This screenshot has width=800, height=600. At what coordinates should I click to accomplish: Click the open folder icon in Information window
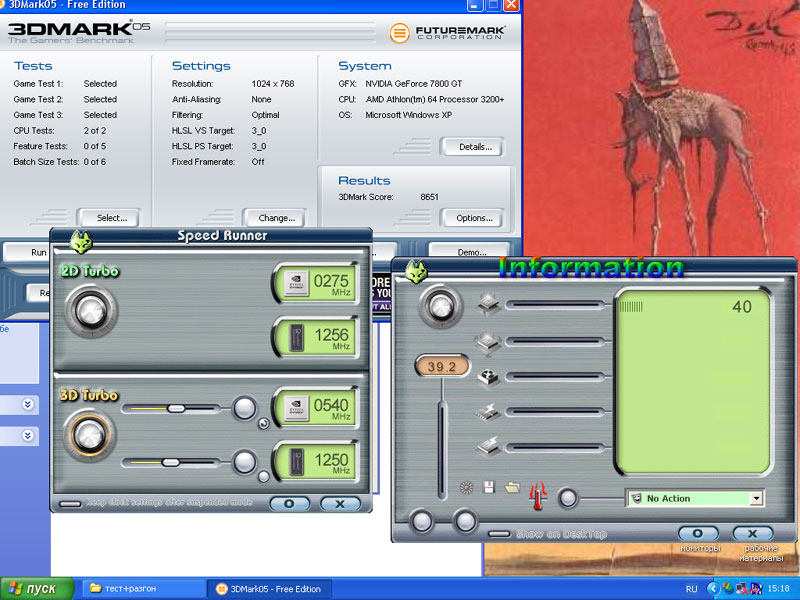(512, 487)
